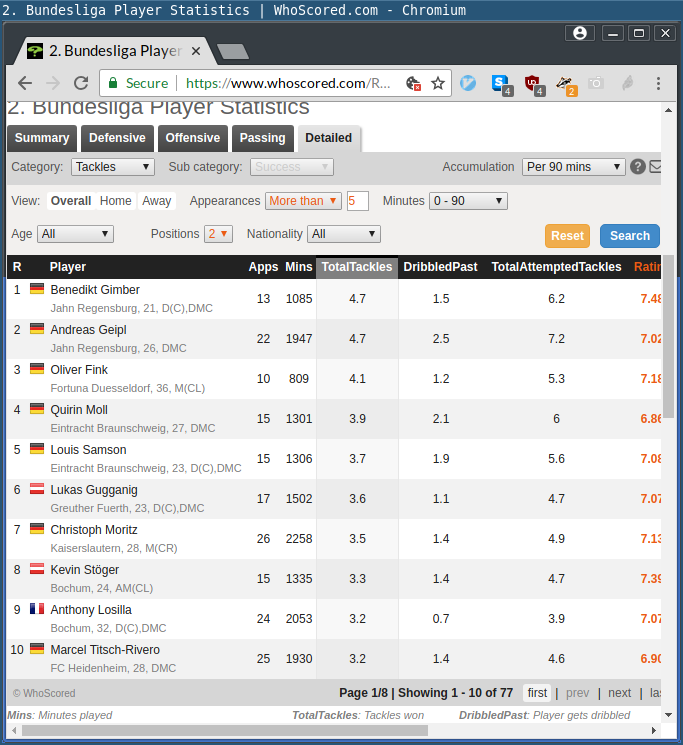
Task: Open the Nationality All dropdown
Action: [344, 234]
